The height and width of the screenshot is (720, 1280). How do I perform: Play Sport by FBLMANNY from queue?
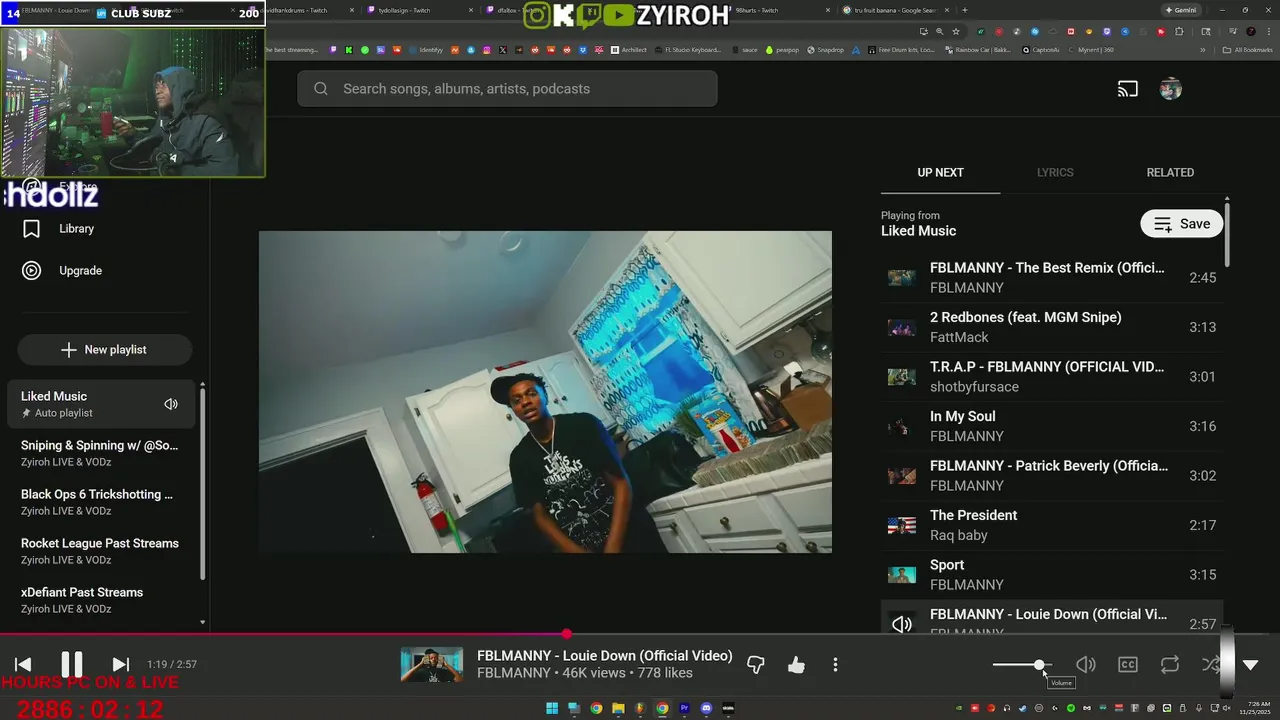[1051, 575]
